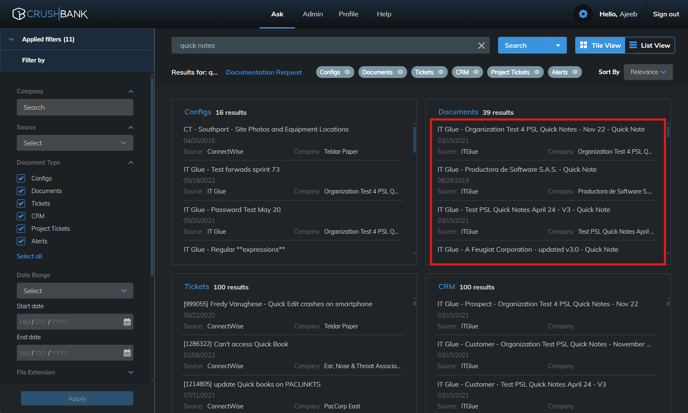Click the Select all link
This screenshot has width=688, height=413.
(x=29, y=256)
